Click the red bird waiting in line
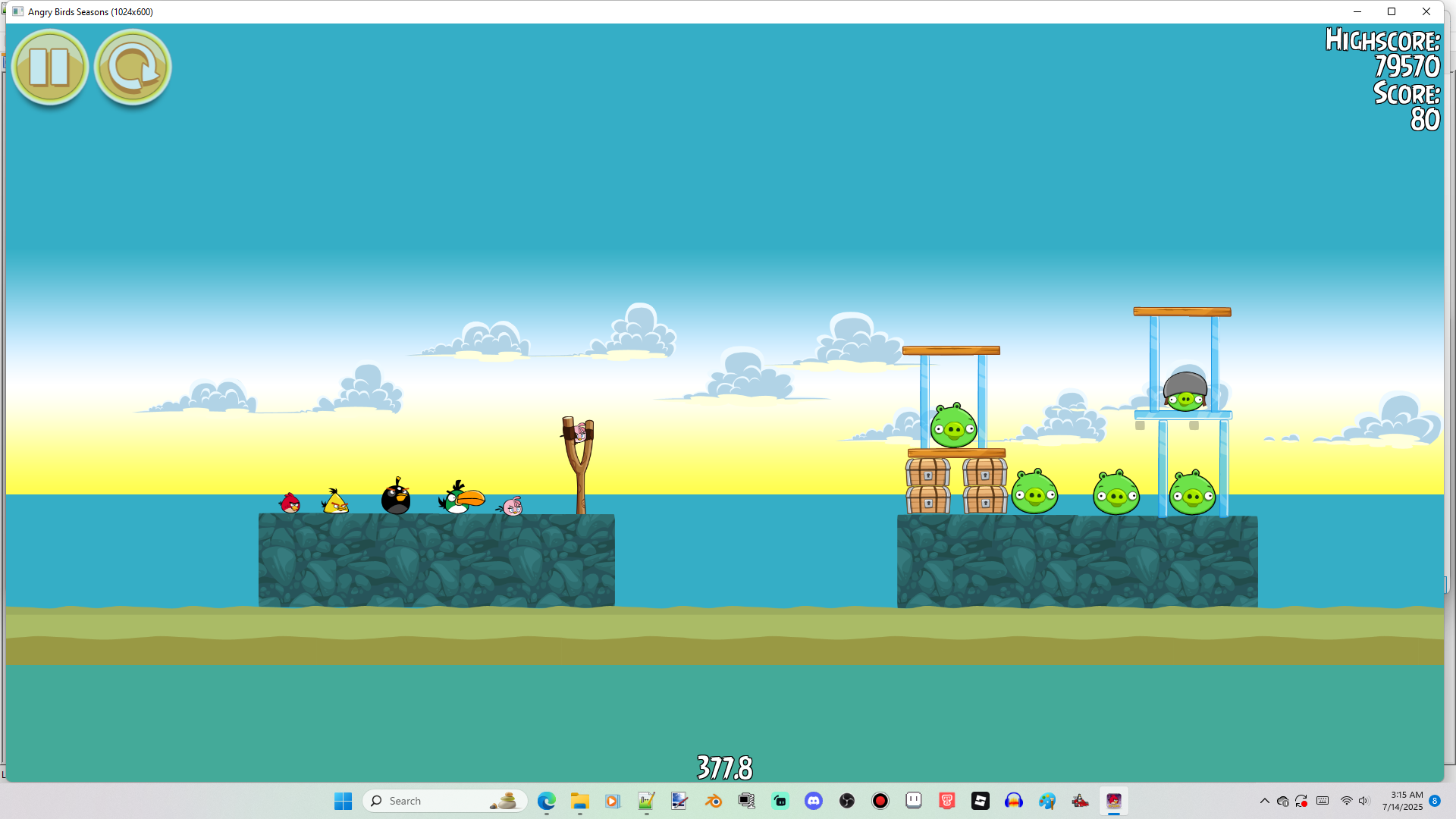Image resolution: width=1456 pixels, height=819 pixels. click(x=290, y=503)
